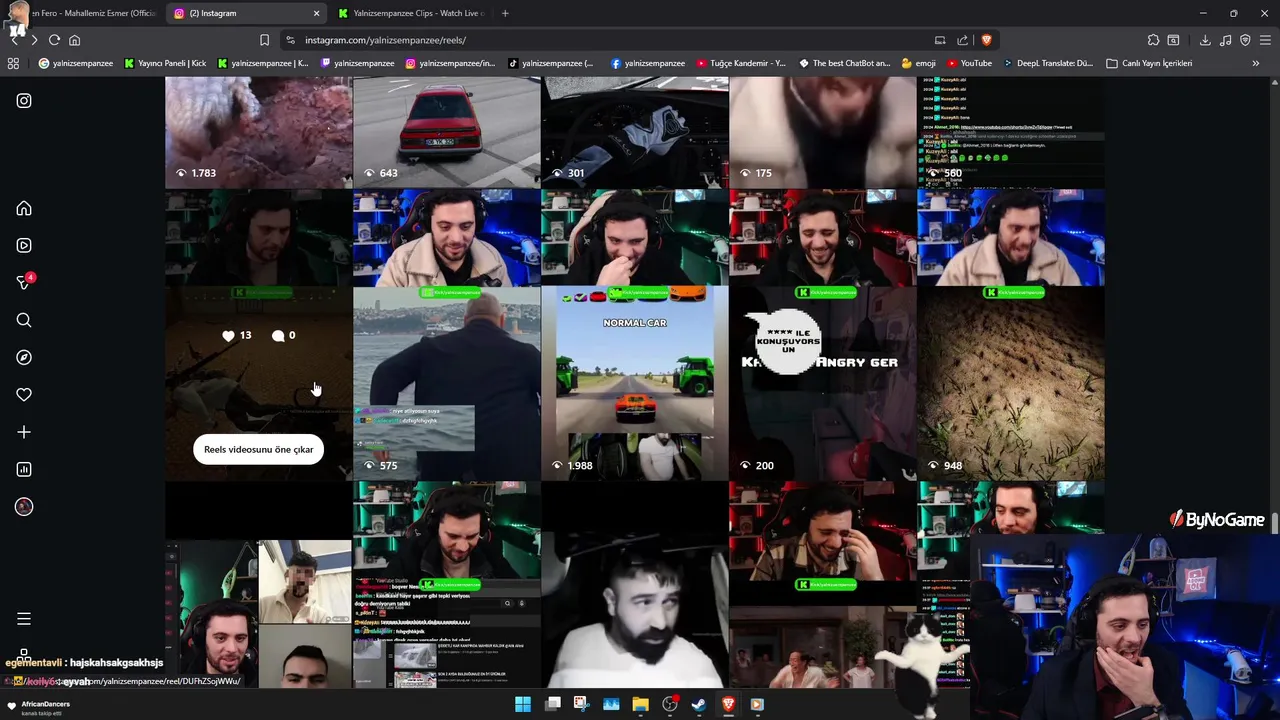Open the Extensions puzzle icon
This screenshot has width=1280, height=720.
click(x=1153, y=40)
